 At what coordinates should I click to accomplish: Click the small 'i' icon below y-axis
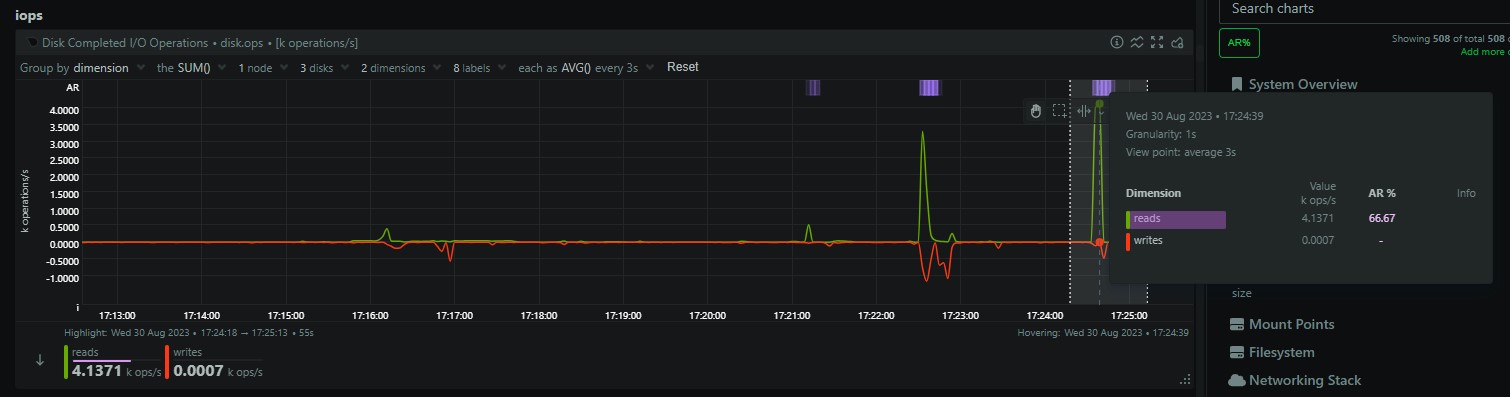coord(78,307)
